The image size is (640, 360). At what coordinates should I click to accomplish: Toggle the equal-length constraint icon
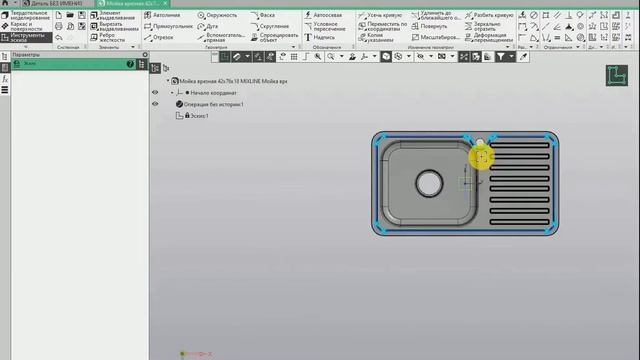tap(557, 38)
